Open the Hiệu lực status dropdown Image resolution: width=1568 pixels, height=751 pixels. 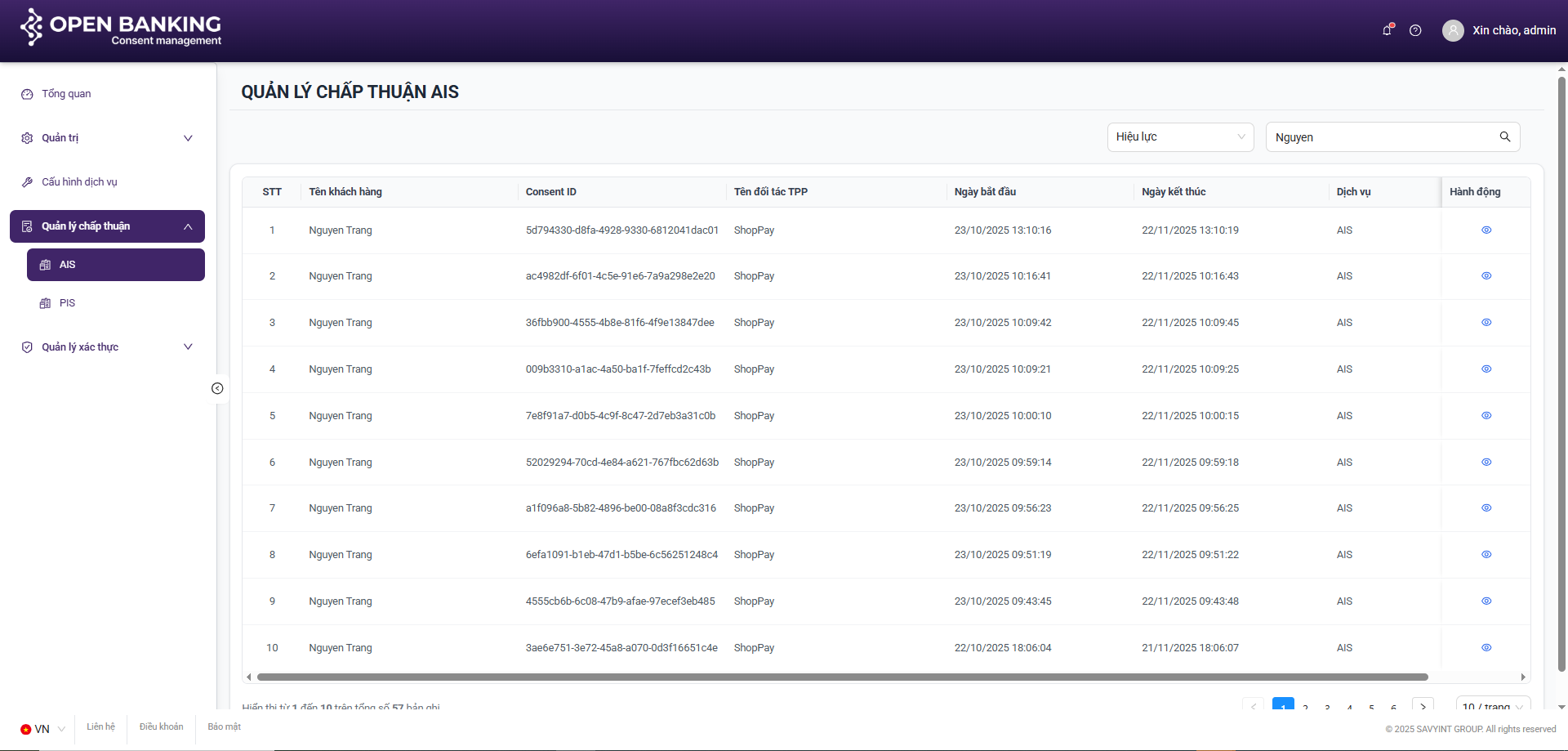pos(1179,136)
